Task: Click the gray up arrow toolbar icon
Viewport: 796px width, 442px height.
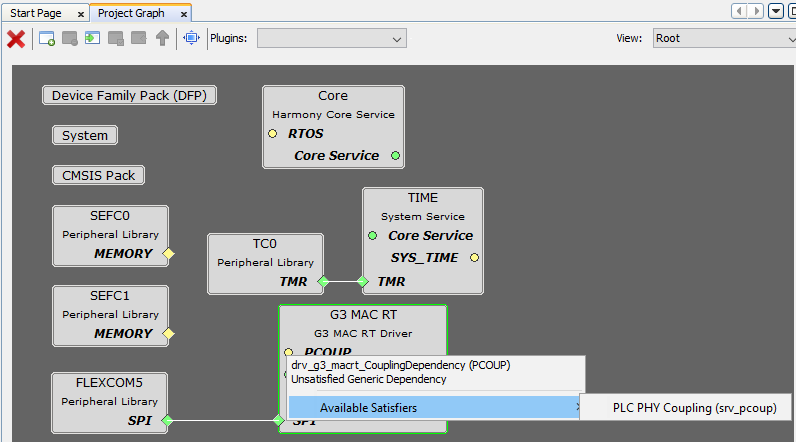Action: click(162, 38)
